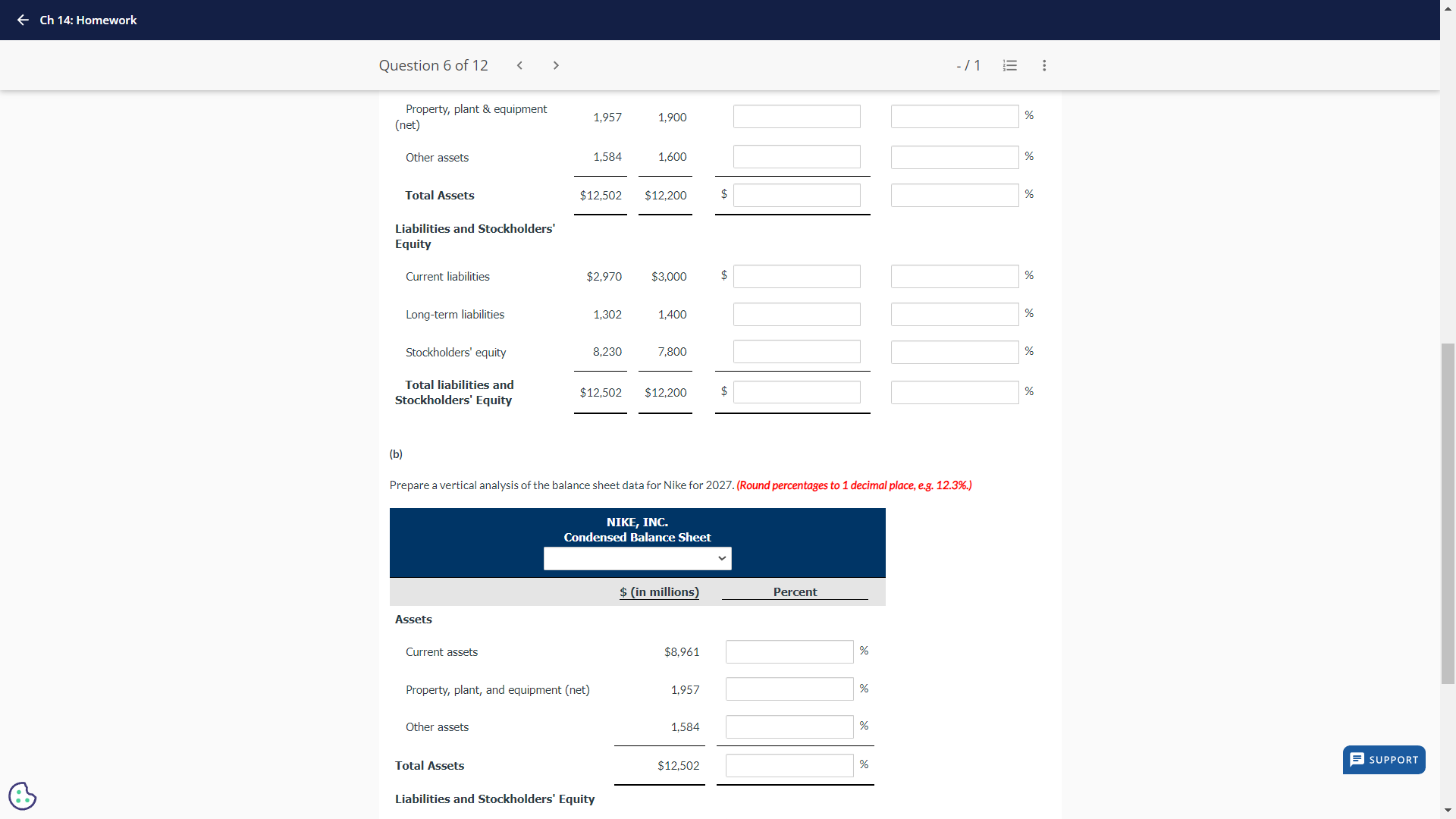Click the back arrow beside Ch 14: Homework
Image resolution: width=1456 pixels, height=819 pixels.
[23, 20]
